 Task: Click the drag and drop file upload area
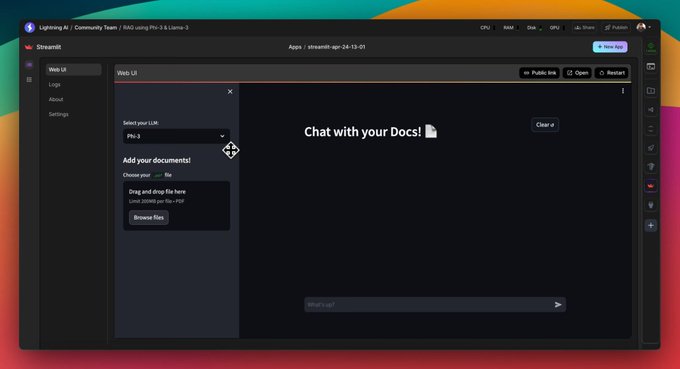[x=176, y=206]
